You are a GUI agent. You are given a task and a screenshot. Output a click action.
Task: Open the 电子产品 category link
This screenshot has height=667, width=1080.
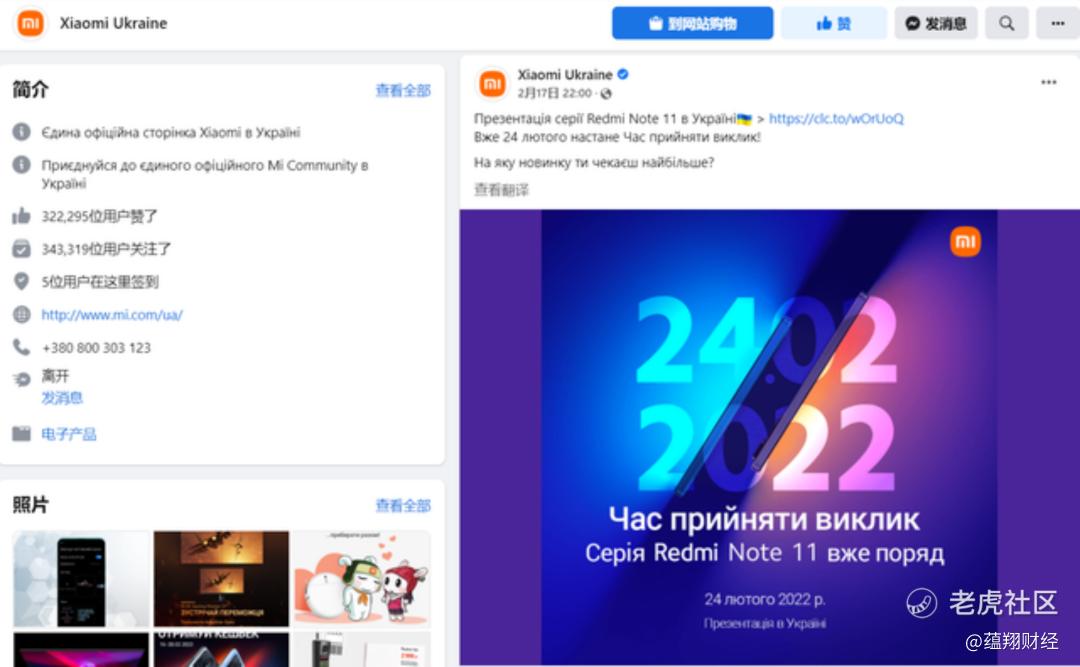(x=69, y=434)
